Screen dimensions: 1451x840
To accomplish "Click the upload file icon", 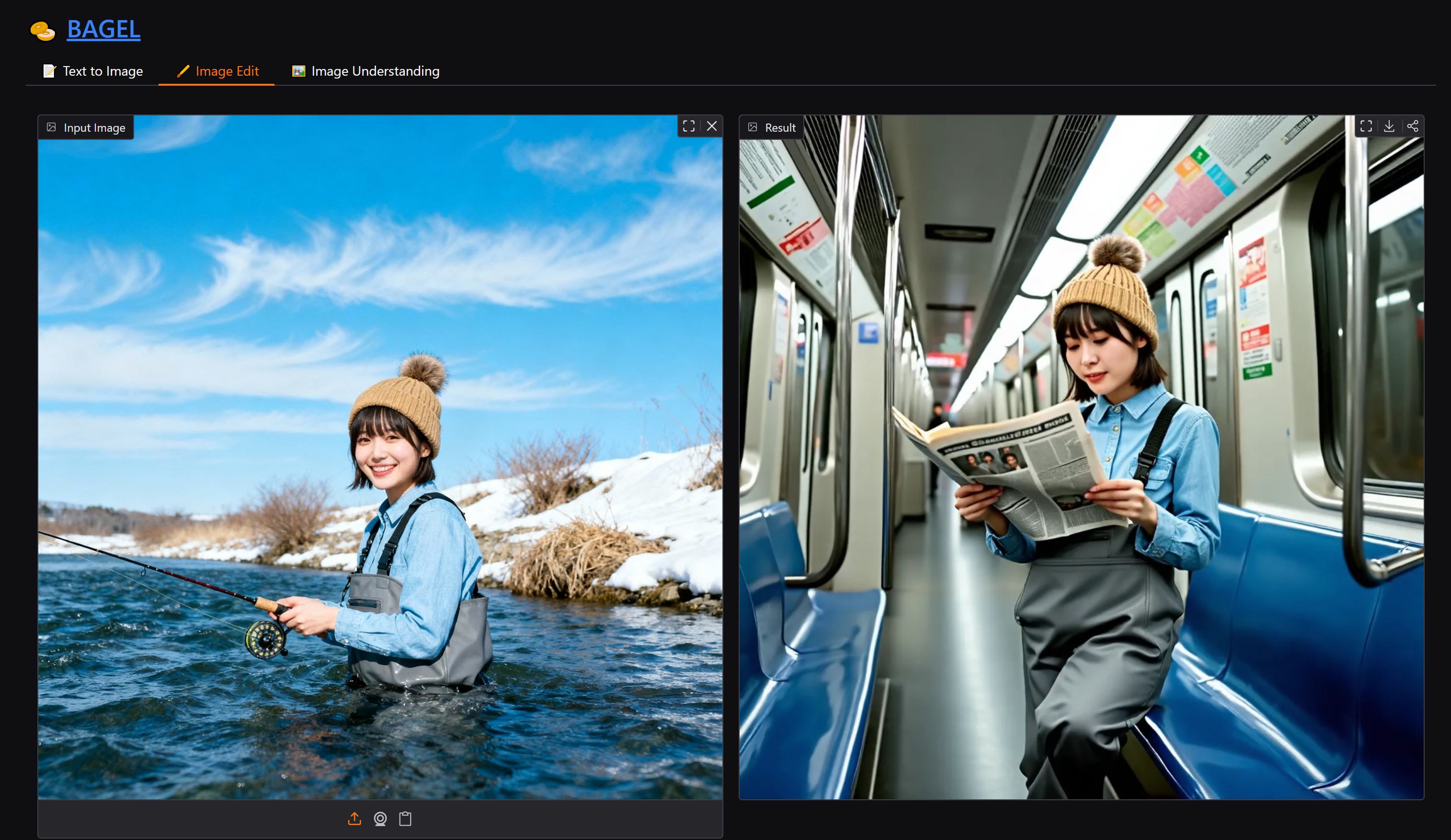I will (354, 819).
